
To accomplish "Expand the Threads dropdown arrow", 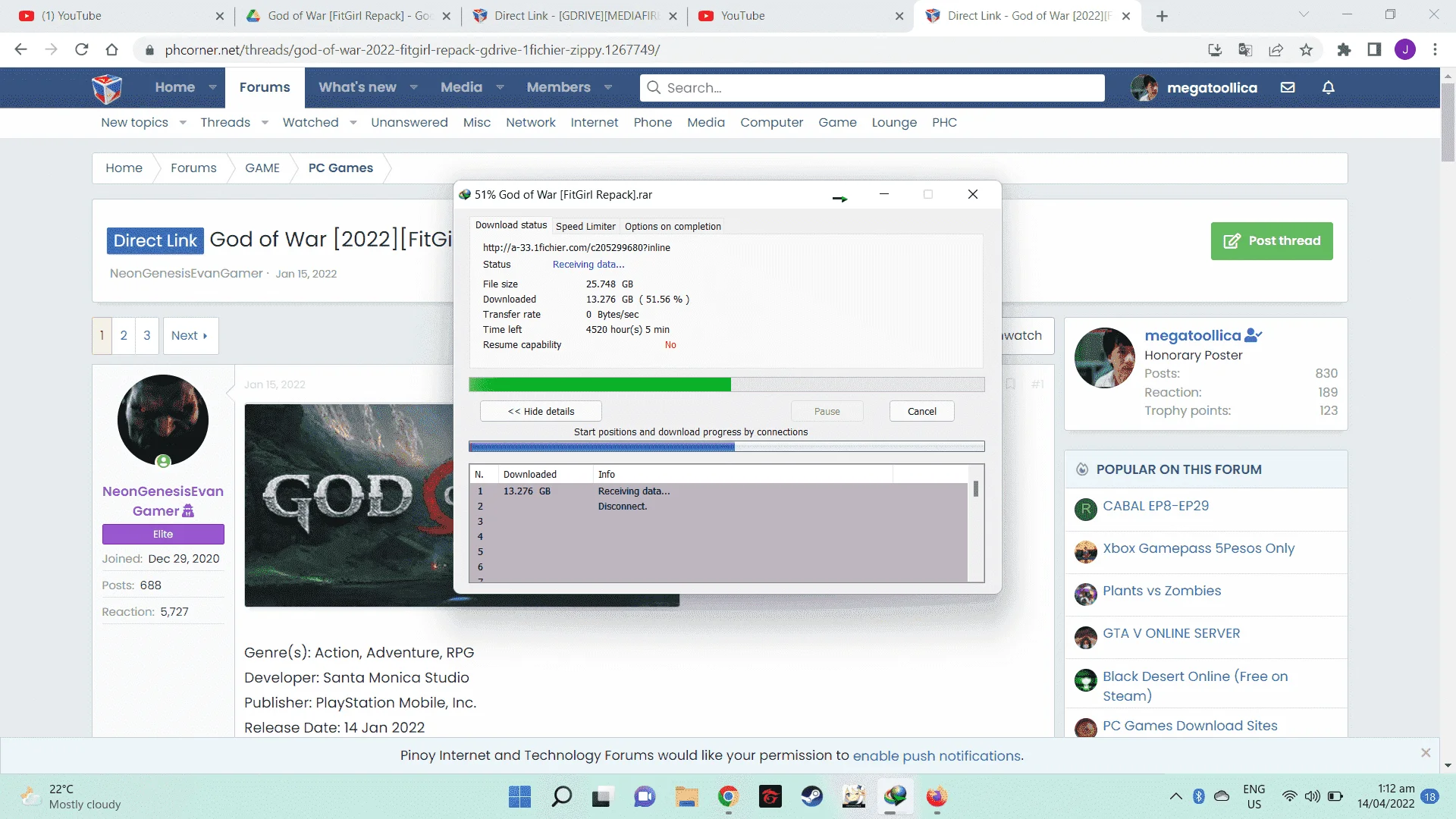I will click(x=265, y=123).
